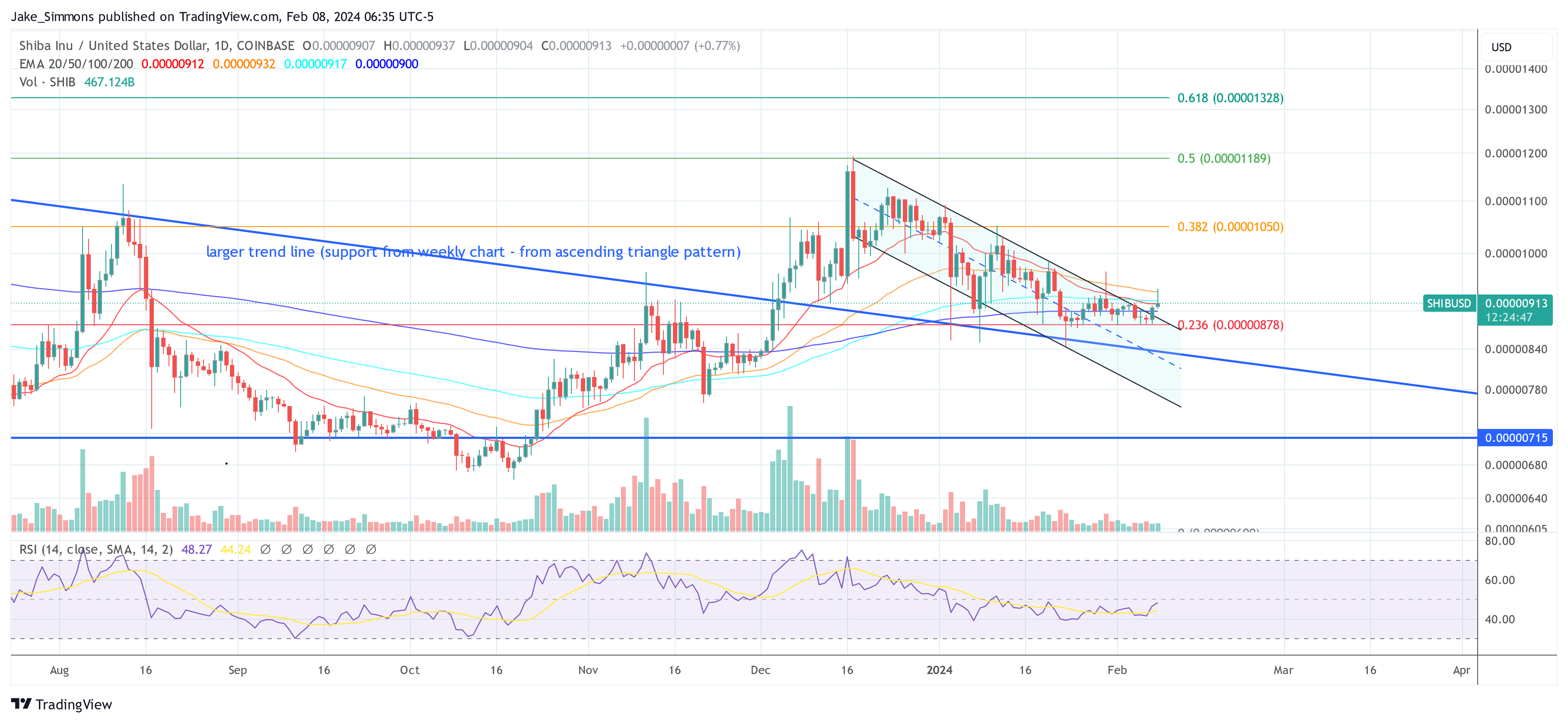Click the 0.00001400 price axis label
This screenshot has width=1568, height=723.
pos(1516,69)
